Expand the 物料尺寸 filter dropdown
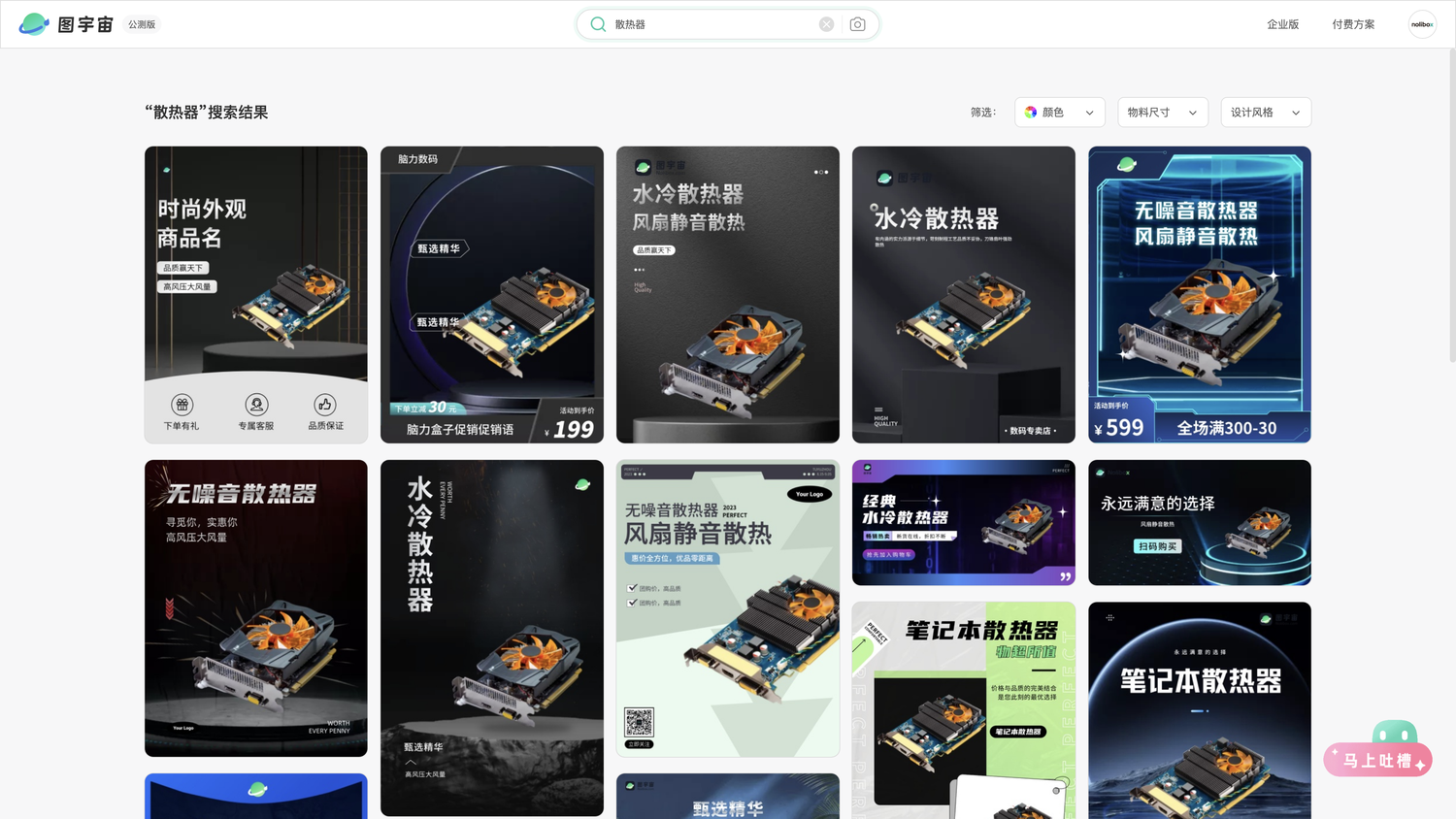 click(x=1163, y=113)
